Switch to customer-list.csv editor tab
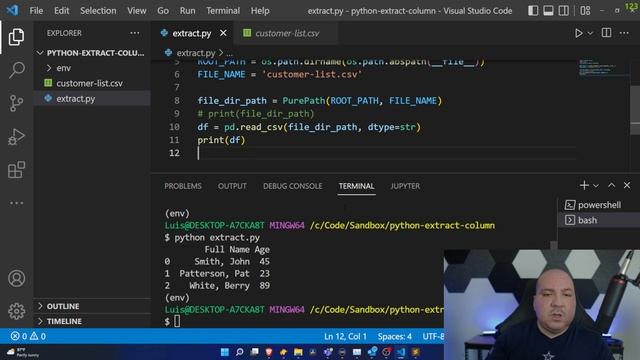The width and height of the screenshot is (640, 360). point(286,33)
